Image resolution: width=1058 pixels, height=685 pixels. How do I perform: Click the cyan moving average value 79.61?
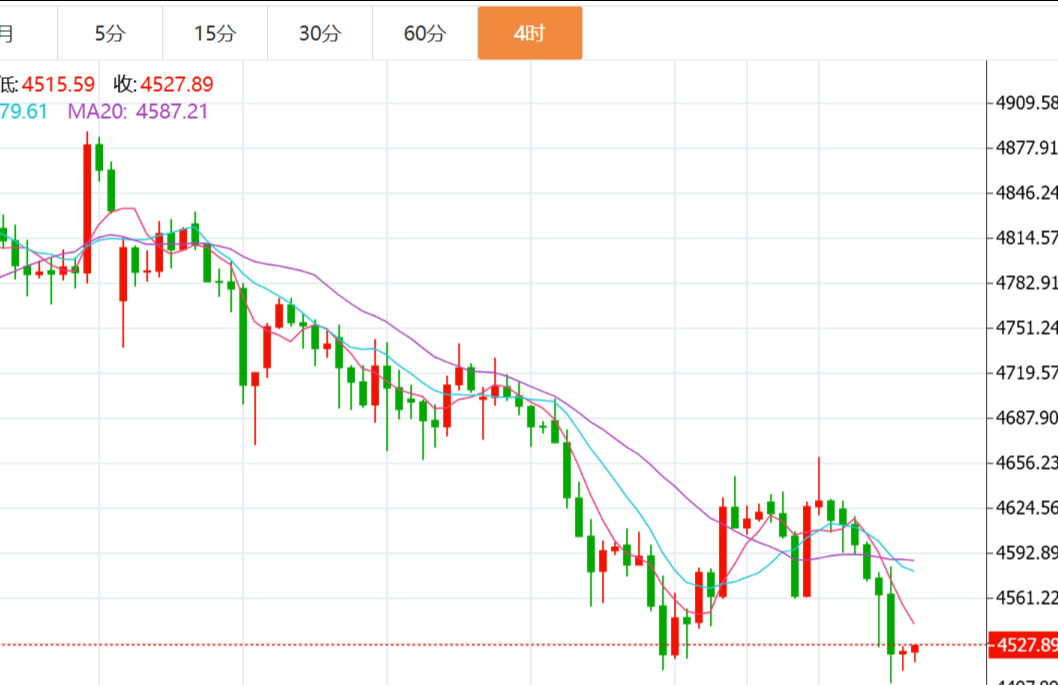pos(24,111)
